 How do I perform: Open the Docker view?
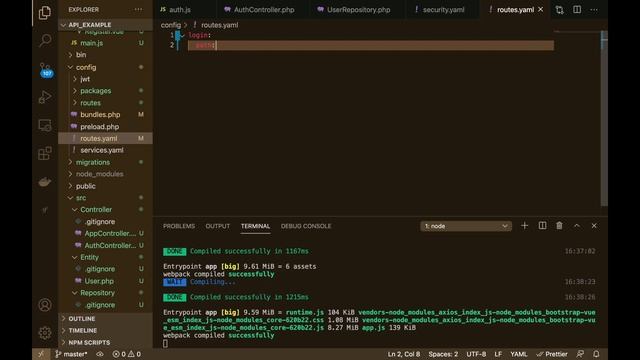point(44,182)
